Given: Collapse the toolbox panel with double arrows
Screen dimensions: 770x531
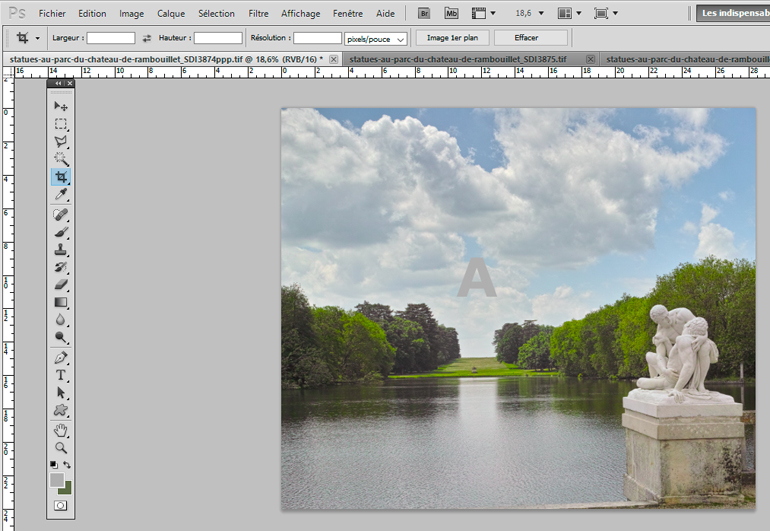Looking at the screenshot, I should coord(58,84).
